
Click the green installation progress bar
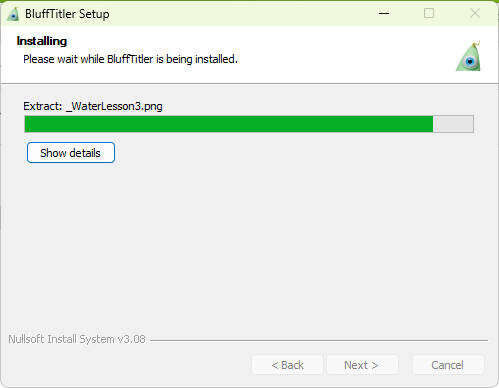(x=249, y=124)
